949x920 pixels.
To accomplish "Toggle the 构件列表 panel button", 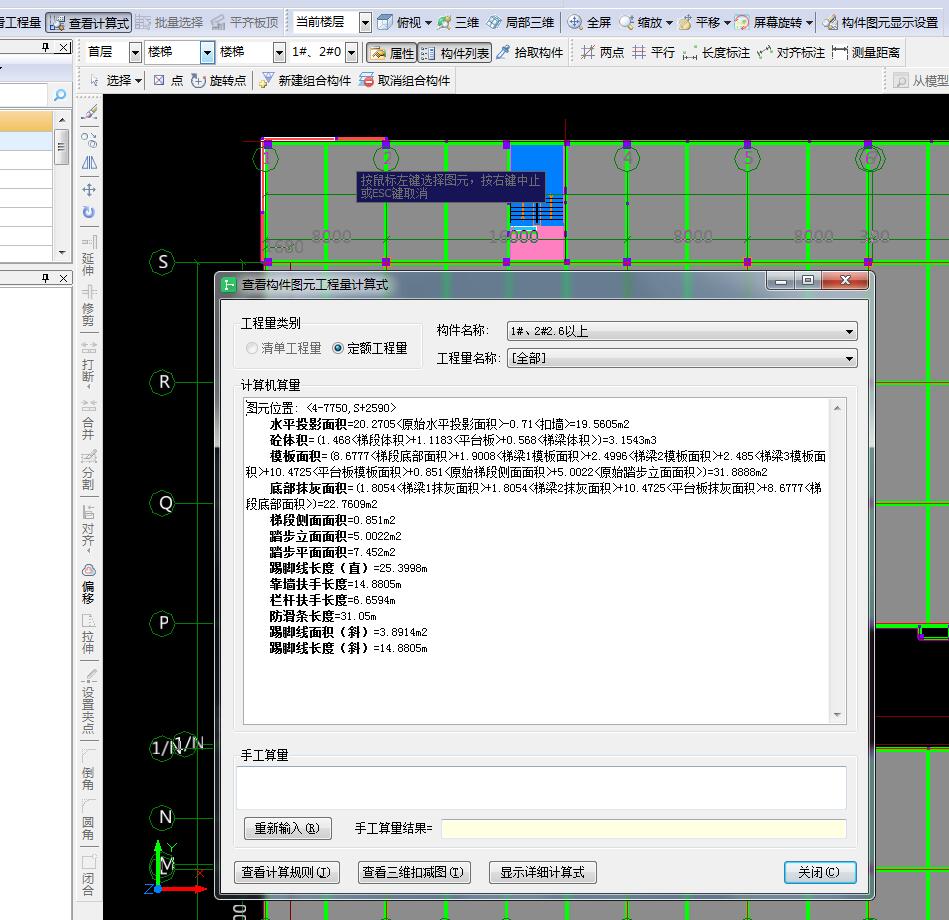I will (455, 53).
